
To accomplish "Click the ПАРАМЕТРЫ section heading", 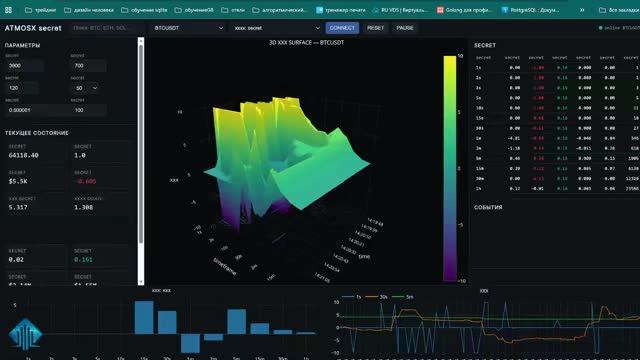I will point(22,45).
